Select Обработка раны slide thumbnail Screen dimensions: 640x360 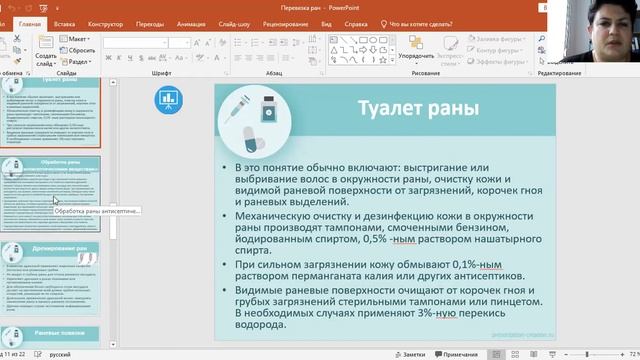[x=51, y=194]
